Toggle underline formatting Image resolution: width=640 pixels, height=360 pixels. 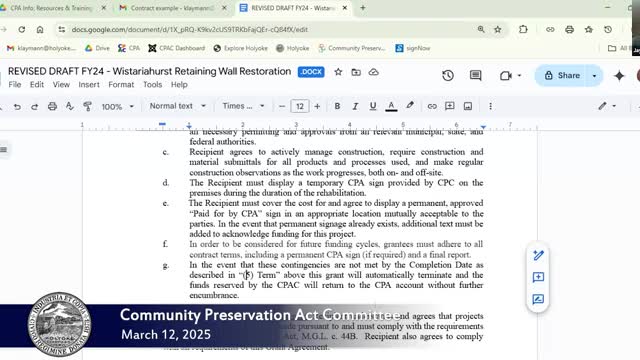click(373, 106)
